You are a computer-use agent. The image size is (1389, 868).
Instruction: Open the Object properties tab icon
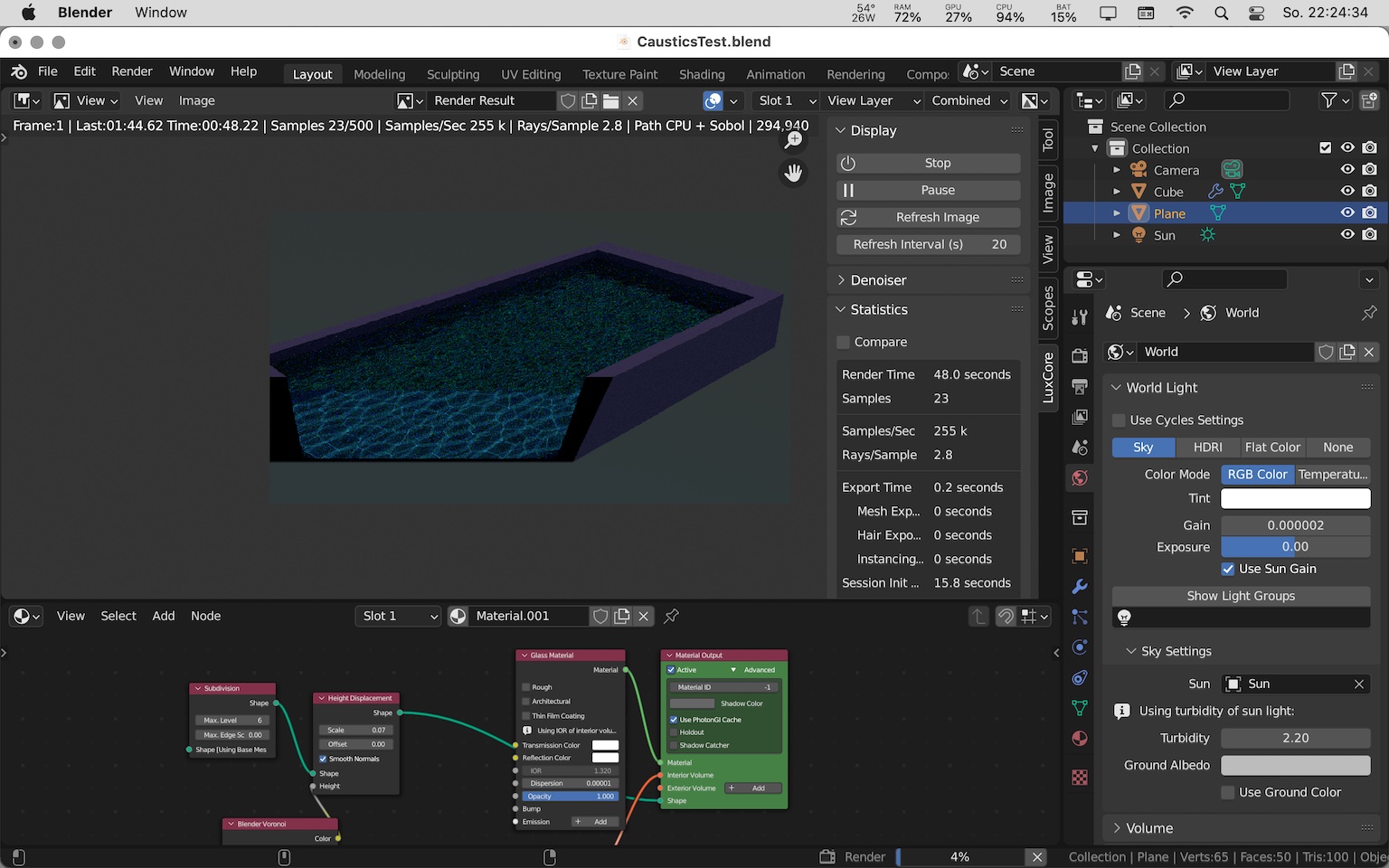[1080, 556]
